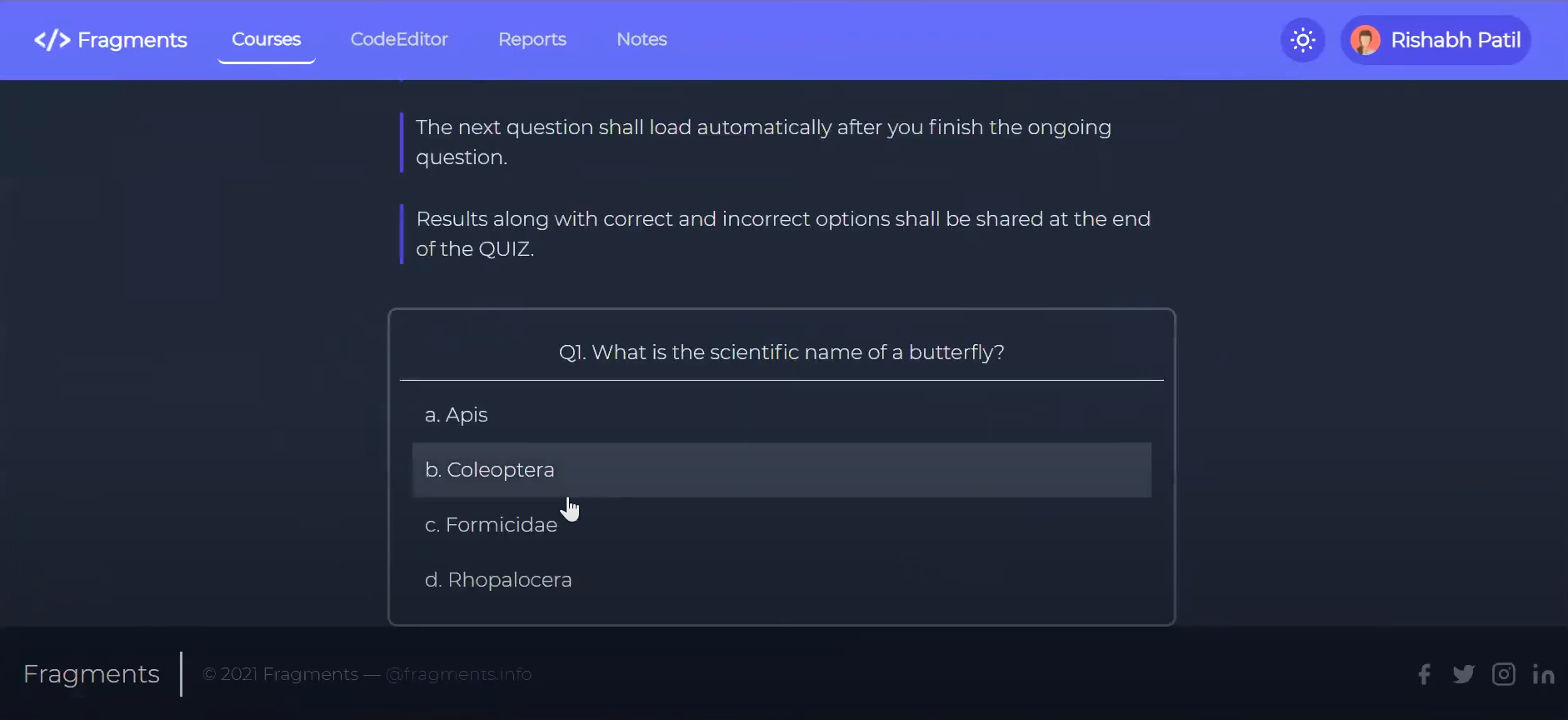
Task: Open the Rishabh Patil user menu
Action: (x=1455, y=40)
